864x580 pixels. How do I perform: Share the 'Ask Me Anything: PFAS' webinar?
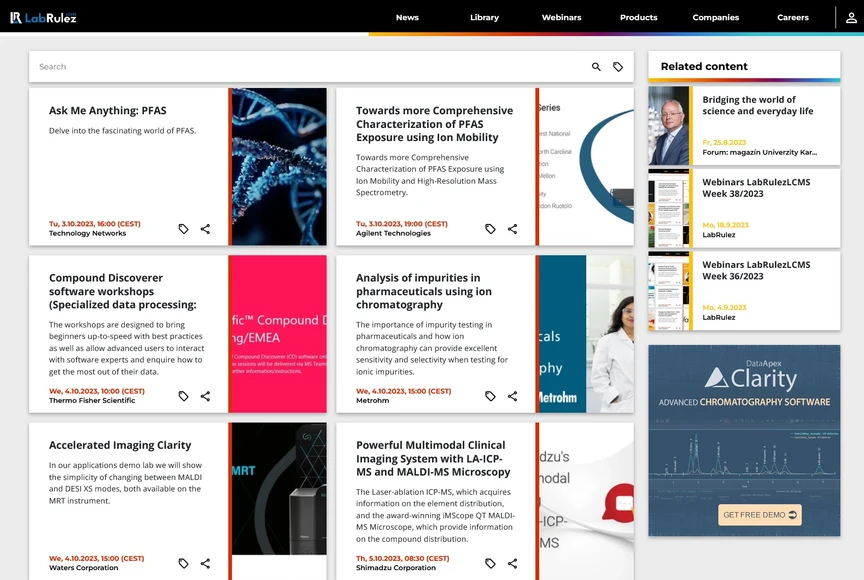pos(205,228)
